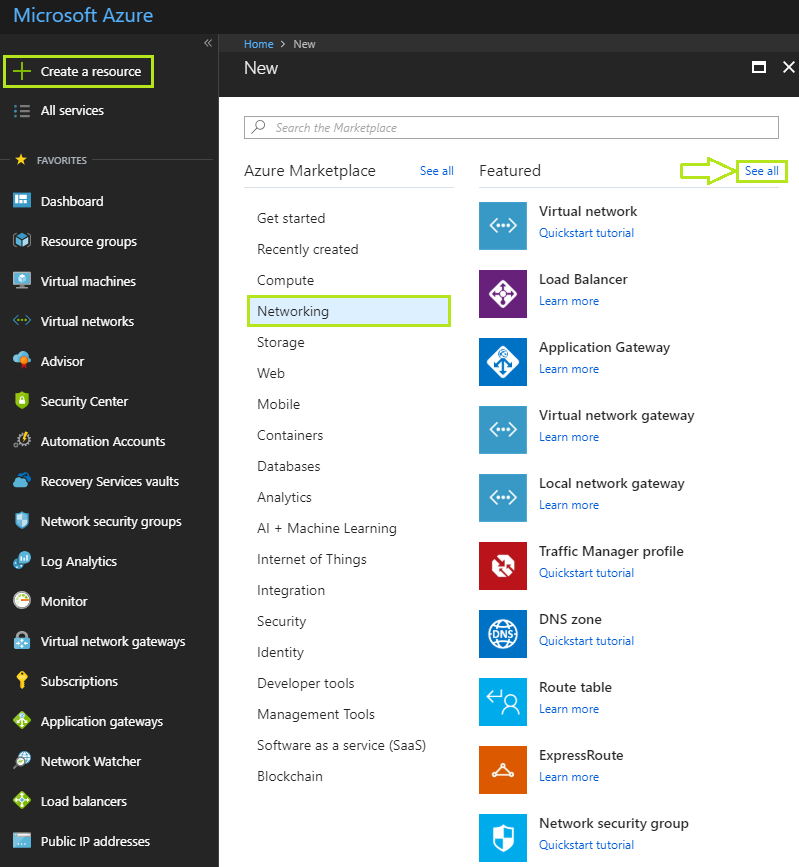Select the Databases category
The width and height of the screenshot is (799, 867).
[289, 466]
